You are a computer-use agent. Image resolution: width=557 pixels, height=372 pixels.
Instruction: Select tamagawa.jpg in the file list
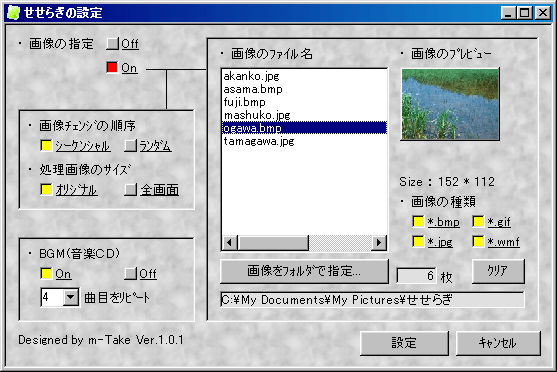304,141
